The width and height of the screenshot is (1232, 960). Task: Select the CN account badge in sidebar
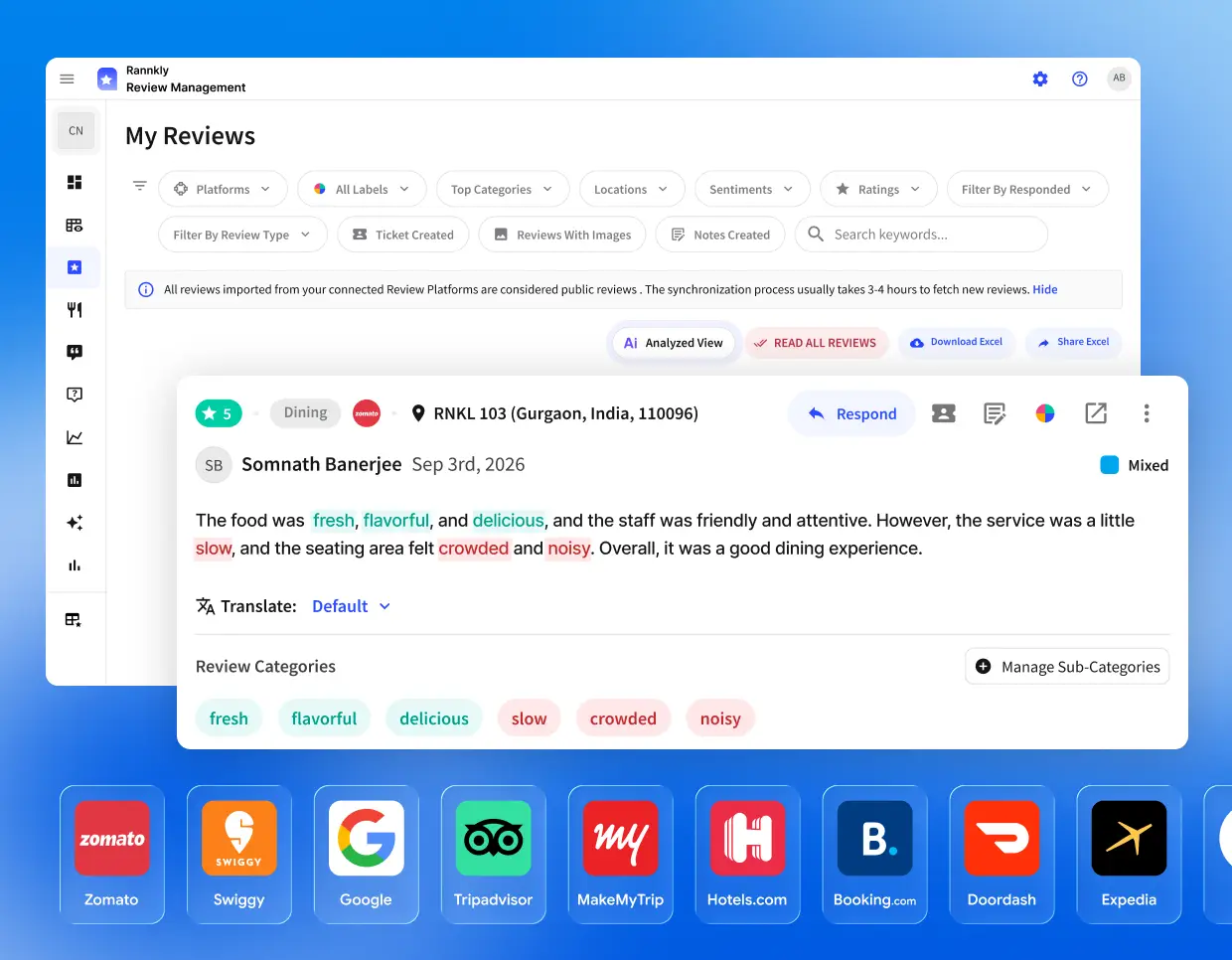76,131
